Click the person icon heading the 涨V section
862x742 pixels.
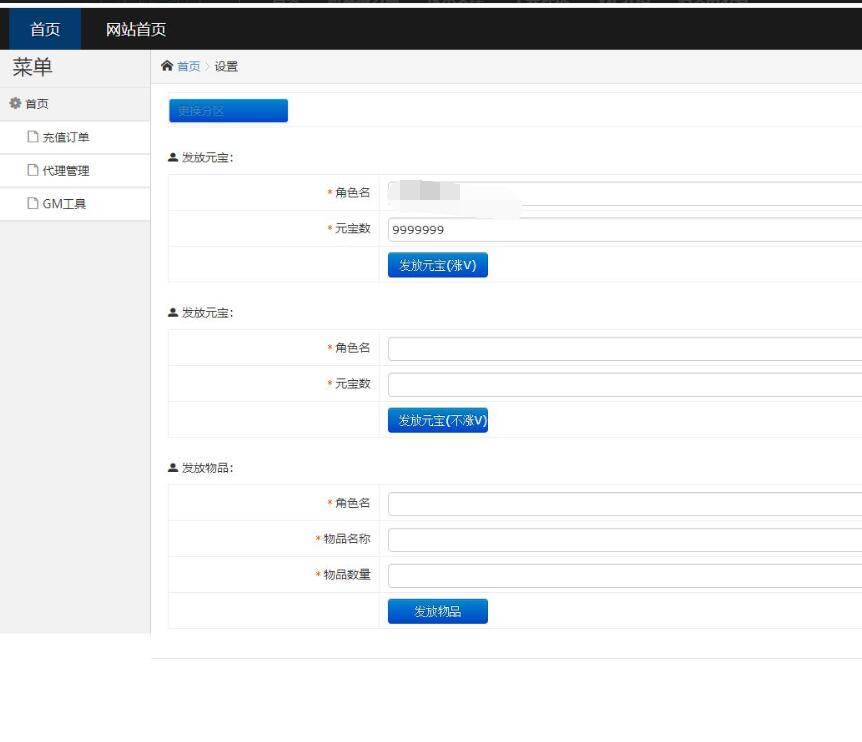tap(173, 158)
